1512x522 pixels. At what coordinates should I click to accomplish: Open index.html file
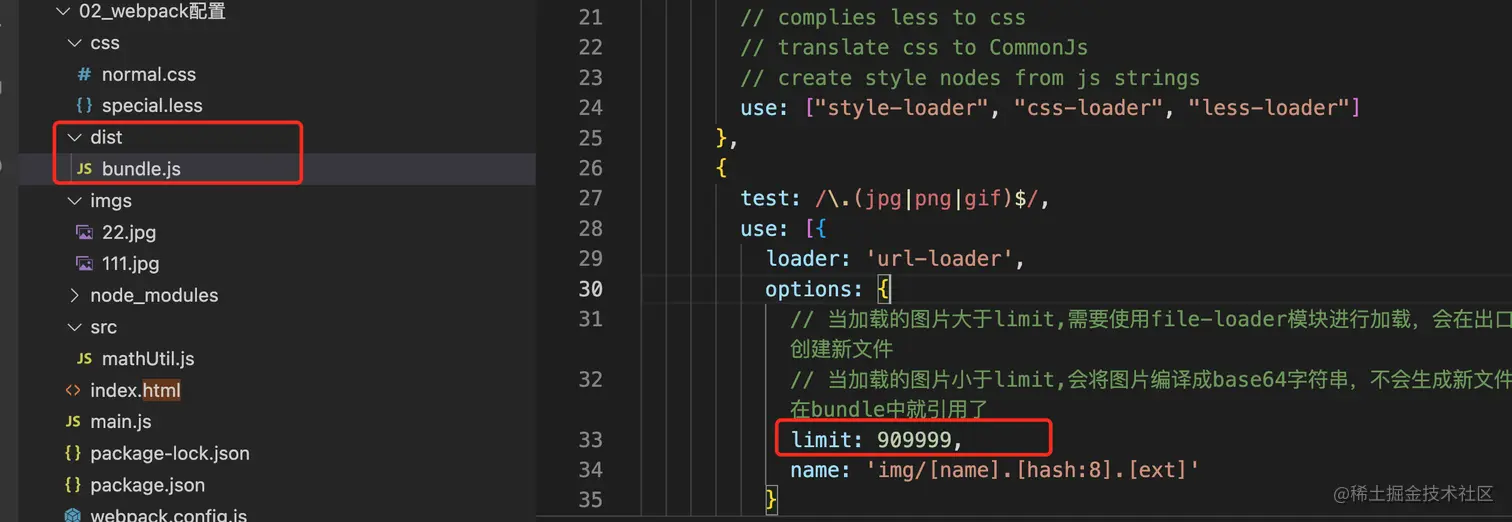coord(135,390)
